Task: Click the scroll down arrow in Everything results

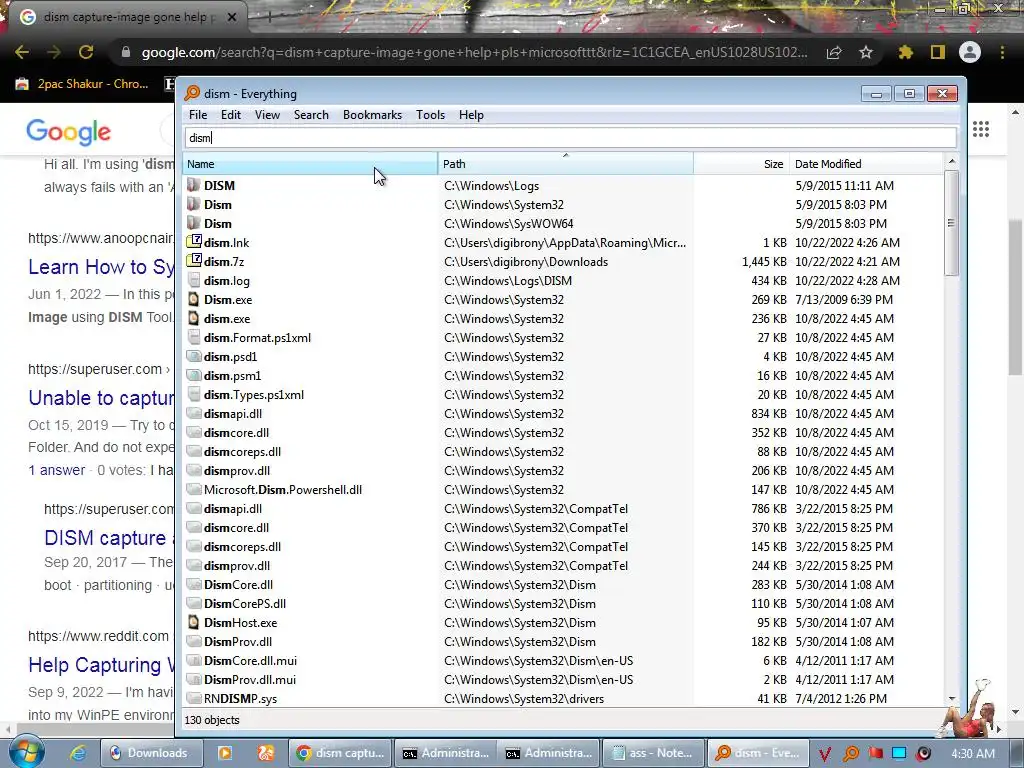Action: tap(952, 698)
